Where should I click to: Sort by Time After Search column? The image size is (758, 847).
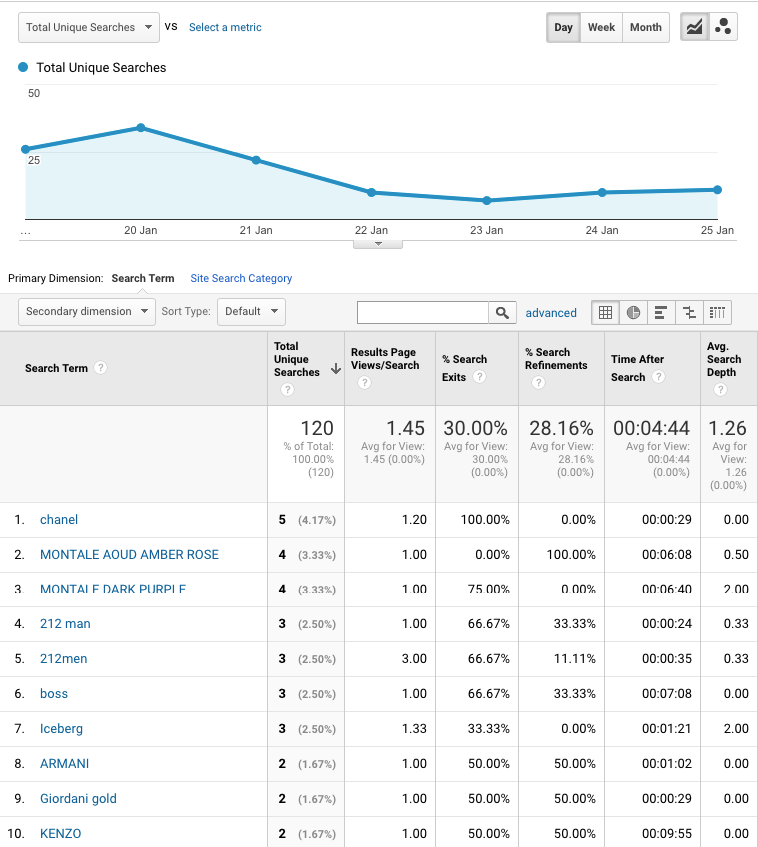click(x=638, y=368)
